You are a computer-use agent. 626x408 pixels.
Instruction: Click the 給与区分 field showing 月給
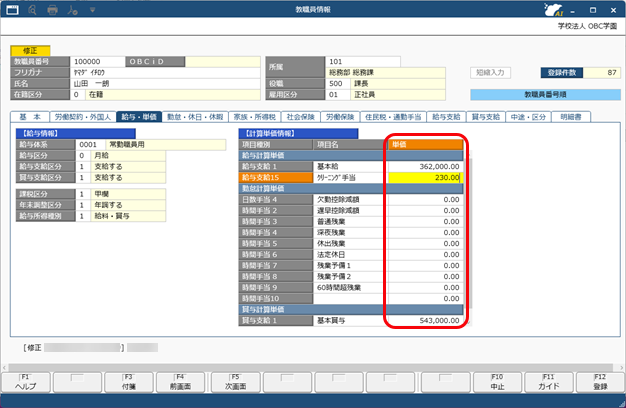pos(128,155)
